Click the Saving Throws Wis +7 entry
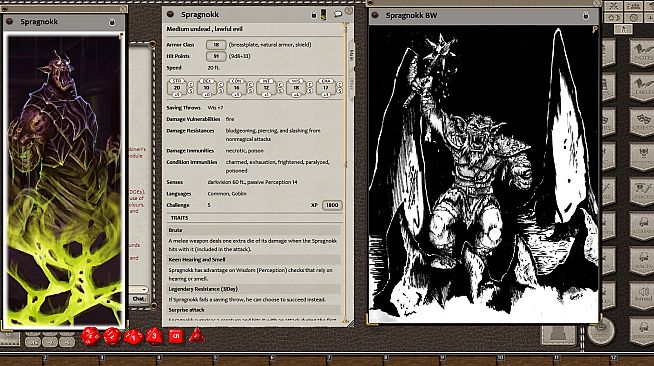 pos(215,108)
